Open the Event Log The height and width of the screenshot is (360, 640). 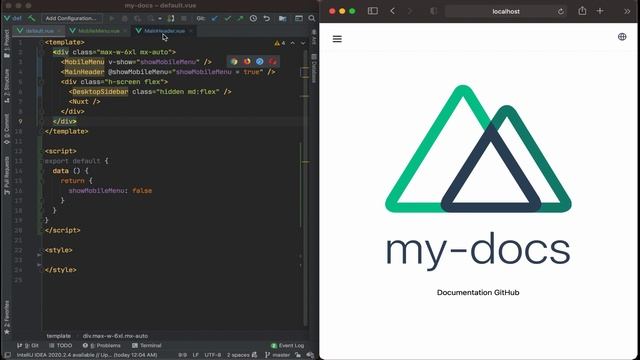coord(287,345)
